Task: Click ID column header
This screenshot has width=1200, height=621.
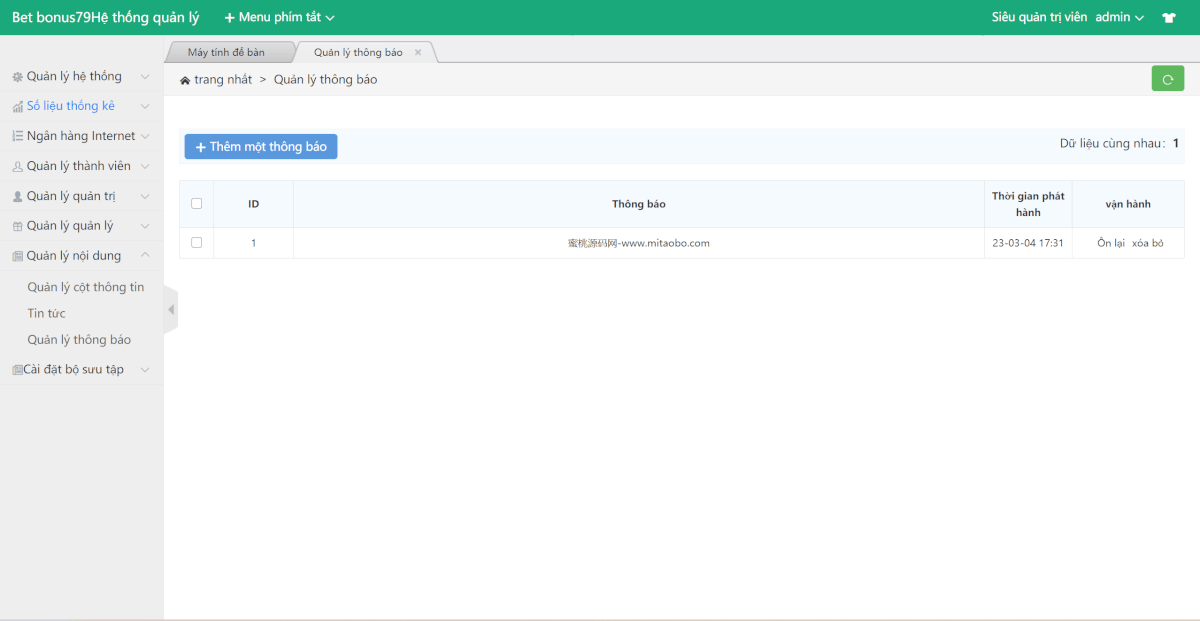Action: coord(254,204)
